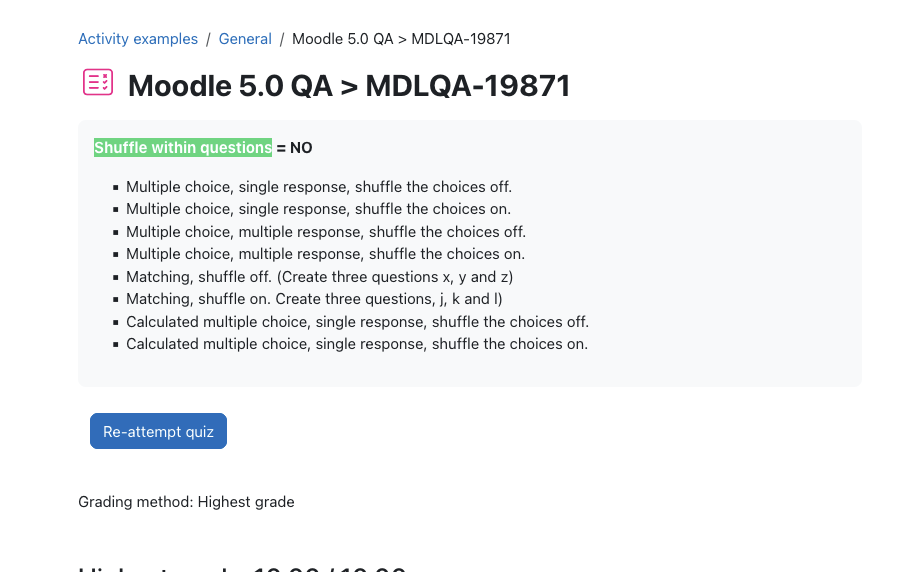Viewport: 906px width, 572px height.
Task: Click the highlighted Shuffle within questions text
Action: [183, 148]
